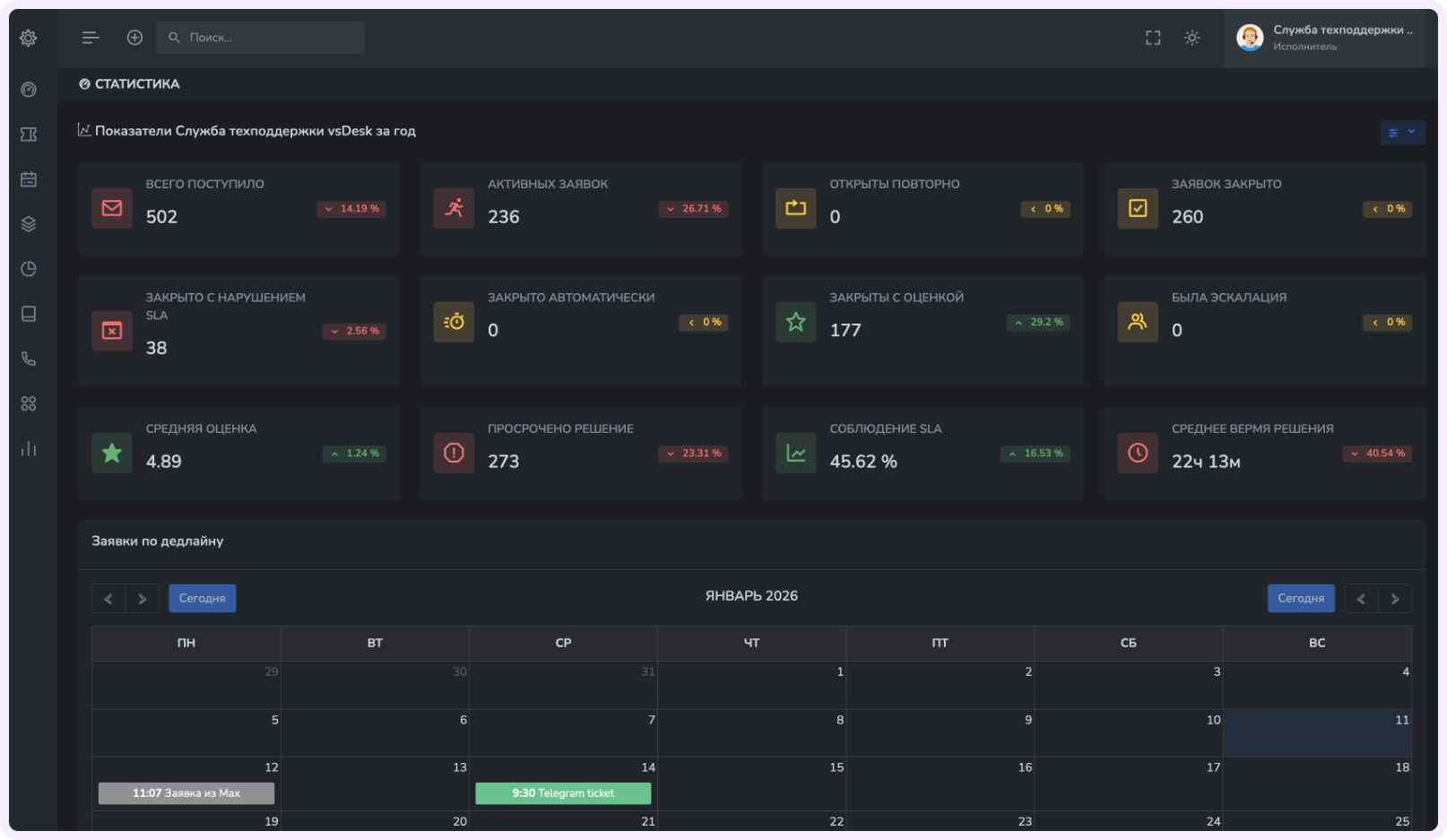Screen dimensions: 1447x840
Task: Open the calendar icon in the sidebar
Action: (29, 178)
